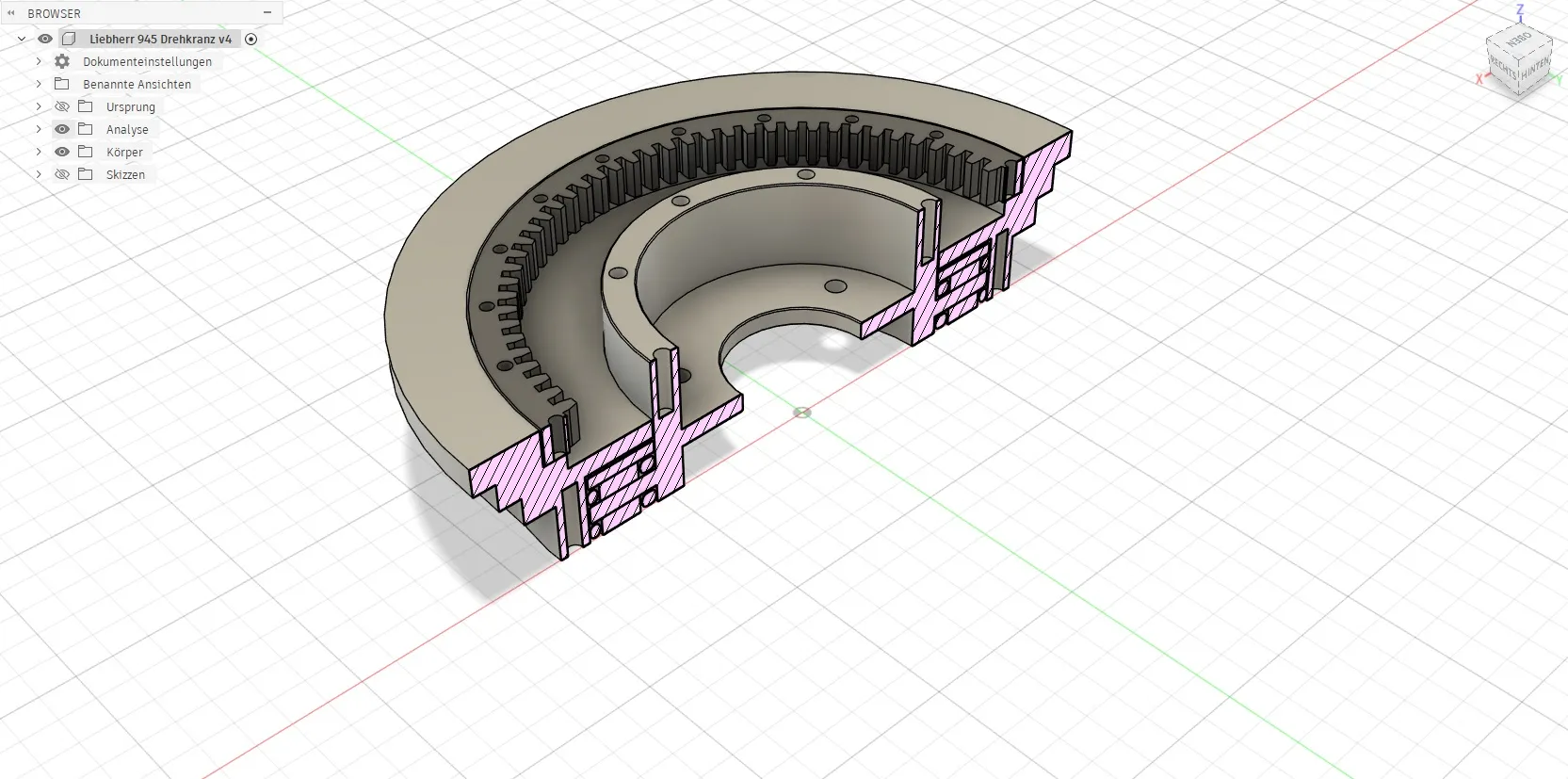
Task: Click the Körper folder icon
Action: pos(86,152)
